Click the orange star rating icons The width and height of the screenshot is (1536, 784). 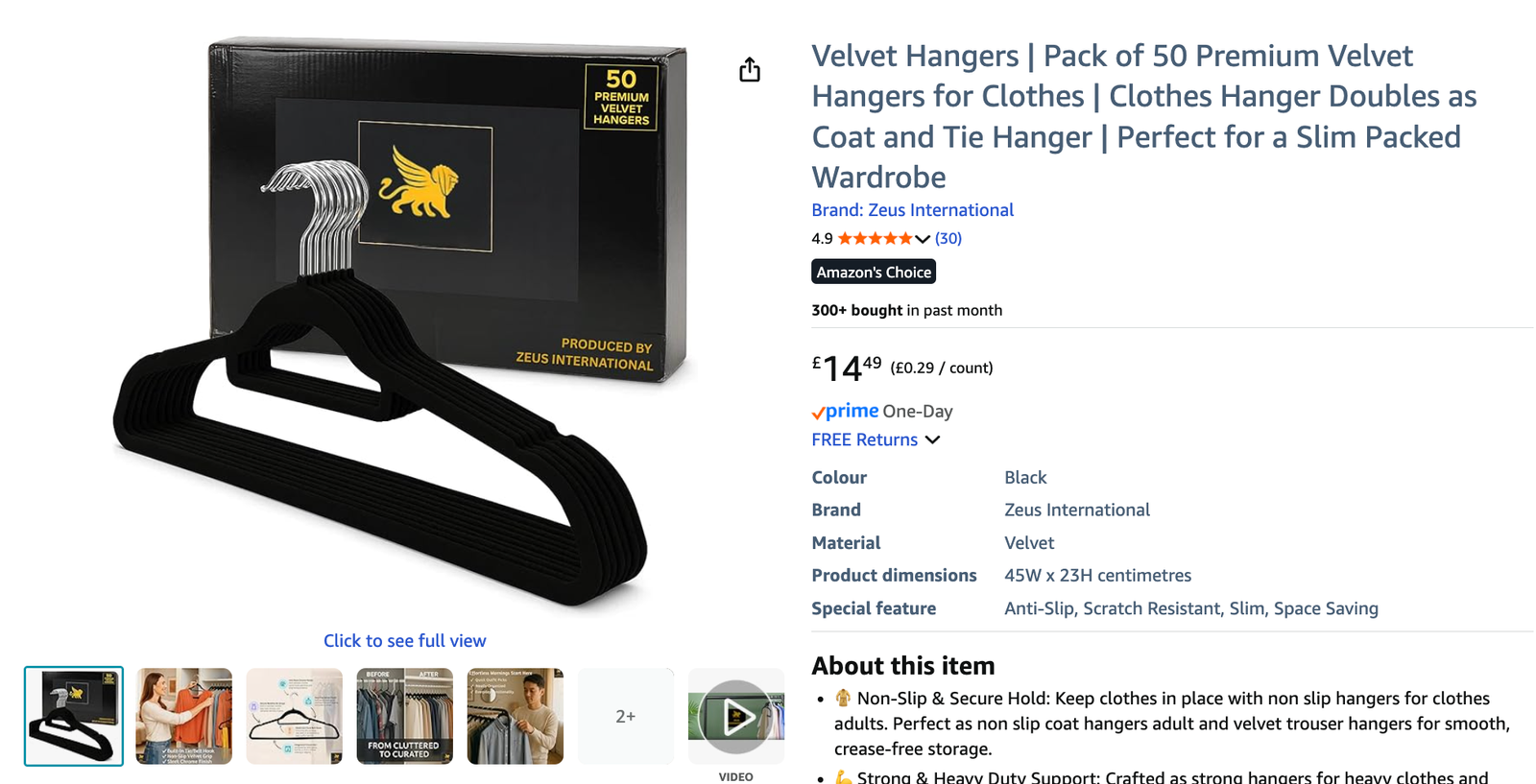(x=875, y=238)
